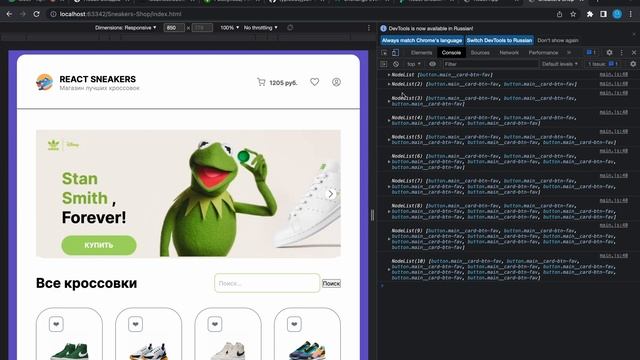Click the Поиск search button
The image size is (640, 360).
click(331, 283)
